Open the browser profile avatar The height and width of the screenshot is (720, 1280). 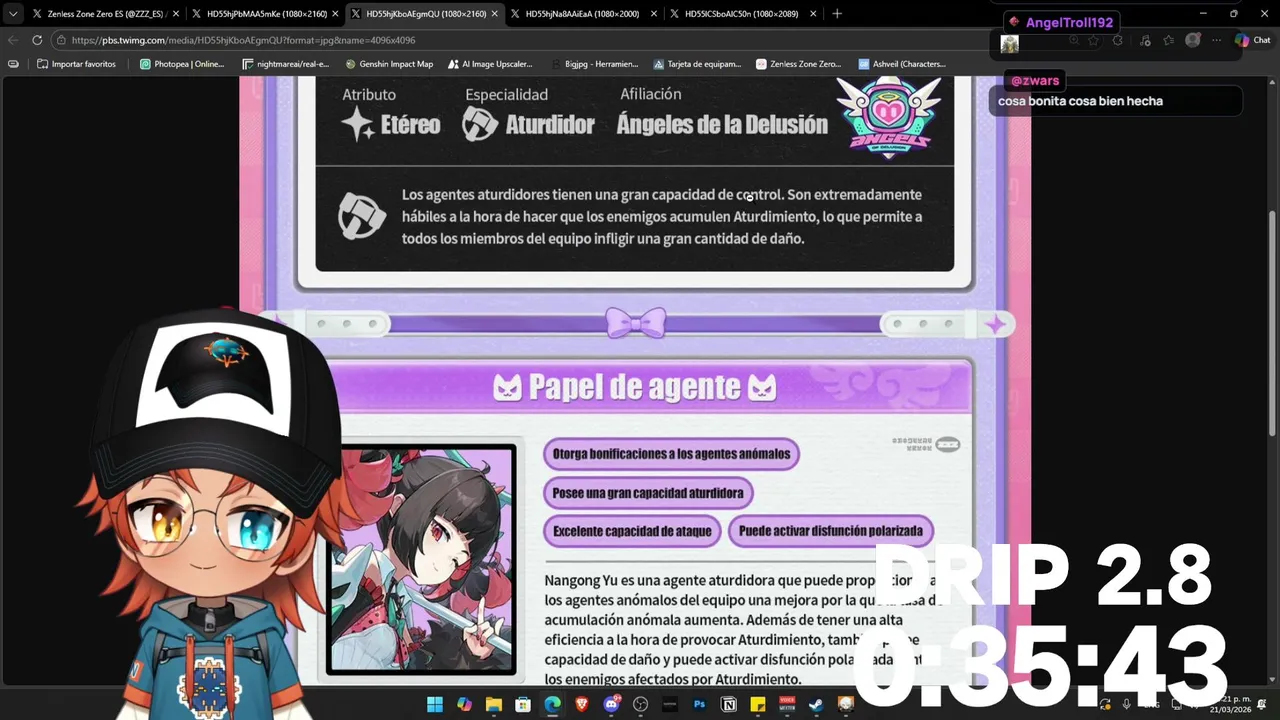coord(1192,40)
